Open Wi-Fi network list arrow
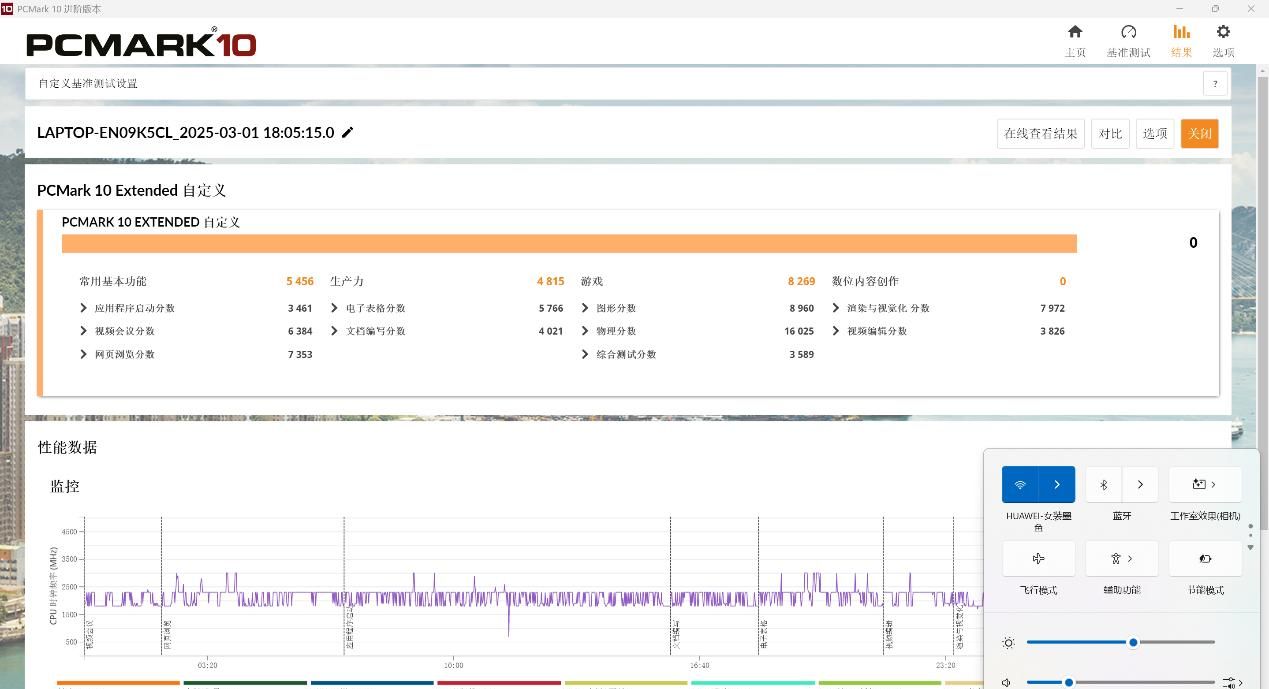Viewport: 1269px width, 689px height. tap(1057, 484)
